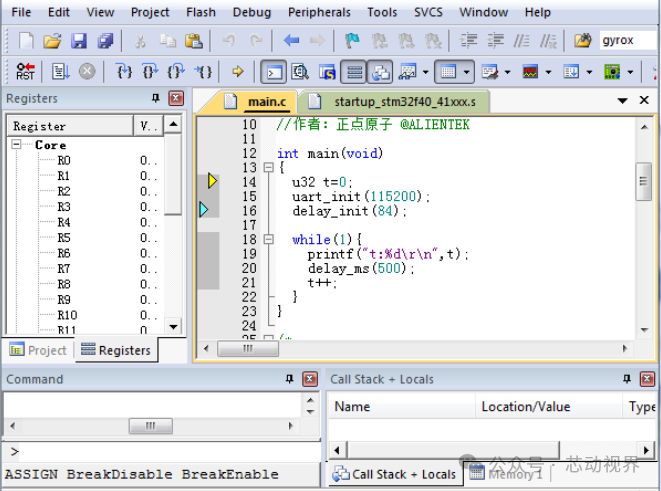Open a file with the folder icon

click(x=52, y=40)
